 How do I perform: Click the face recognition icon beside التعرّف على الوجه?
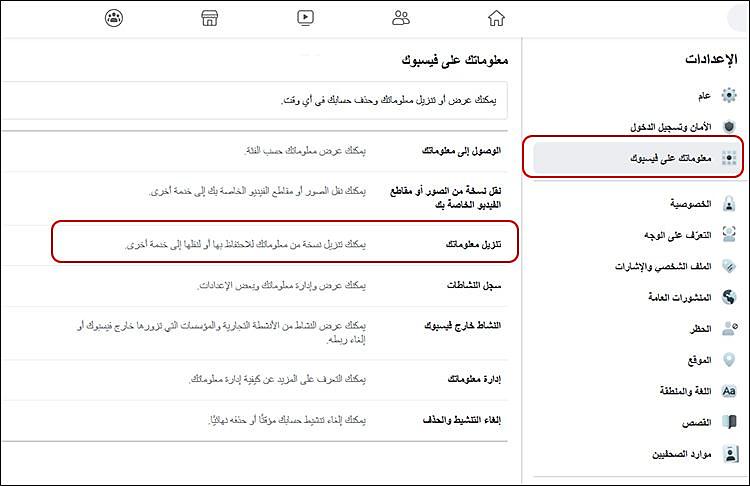point(728,235)
